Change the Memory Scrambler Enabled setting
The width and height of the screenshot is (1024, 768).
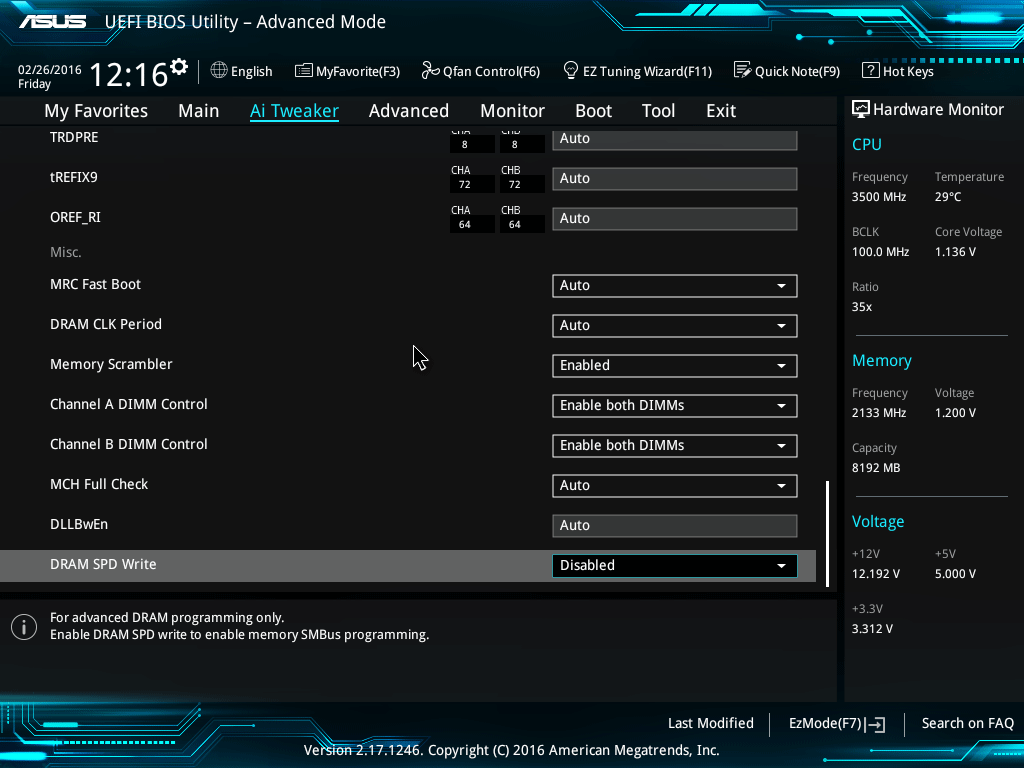point(674,366)
